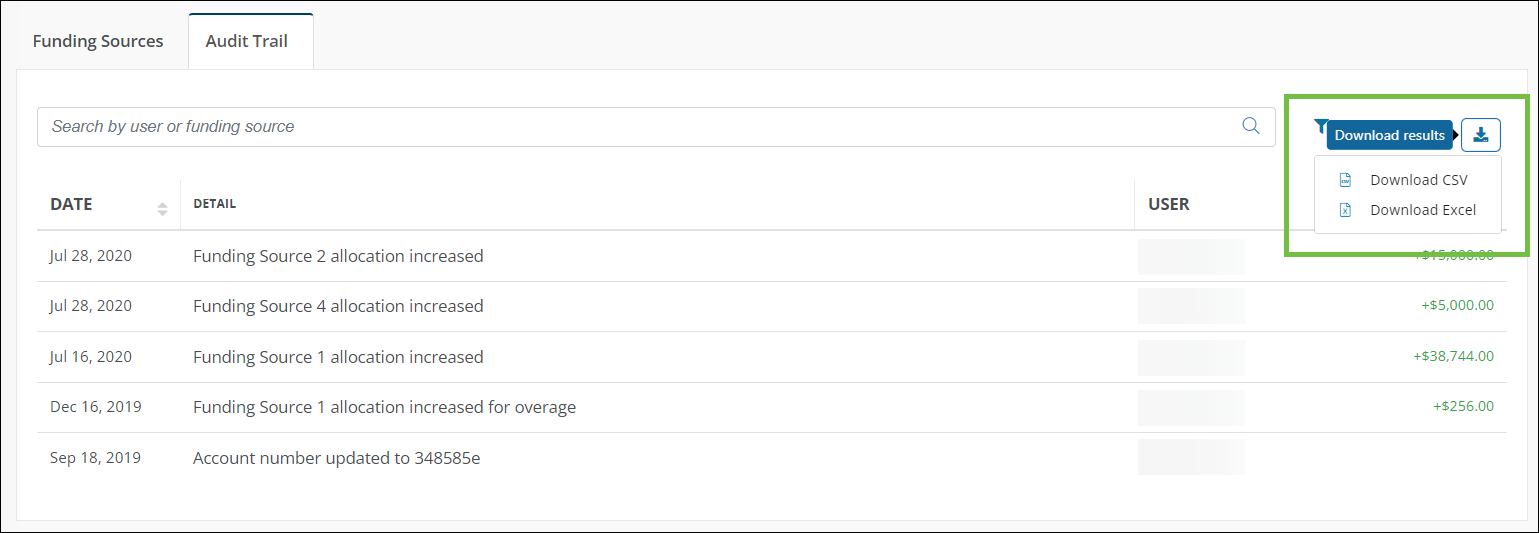The height and width of the screenshot is (533, 1539).
Task: Click the CSV file icon
Action: 1345,180
